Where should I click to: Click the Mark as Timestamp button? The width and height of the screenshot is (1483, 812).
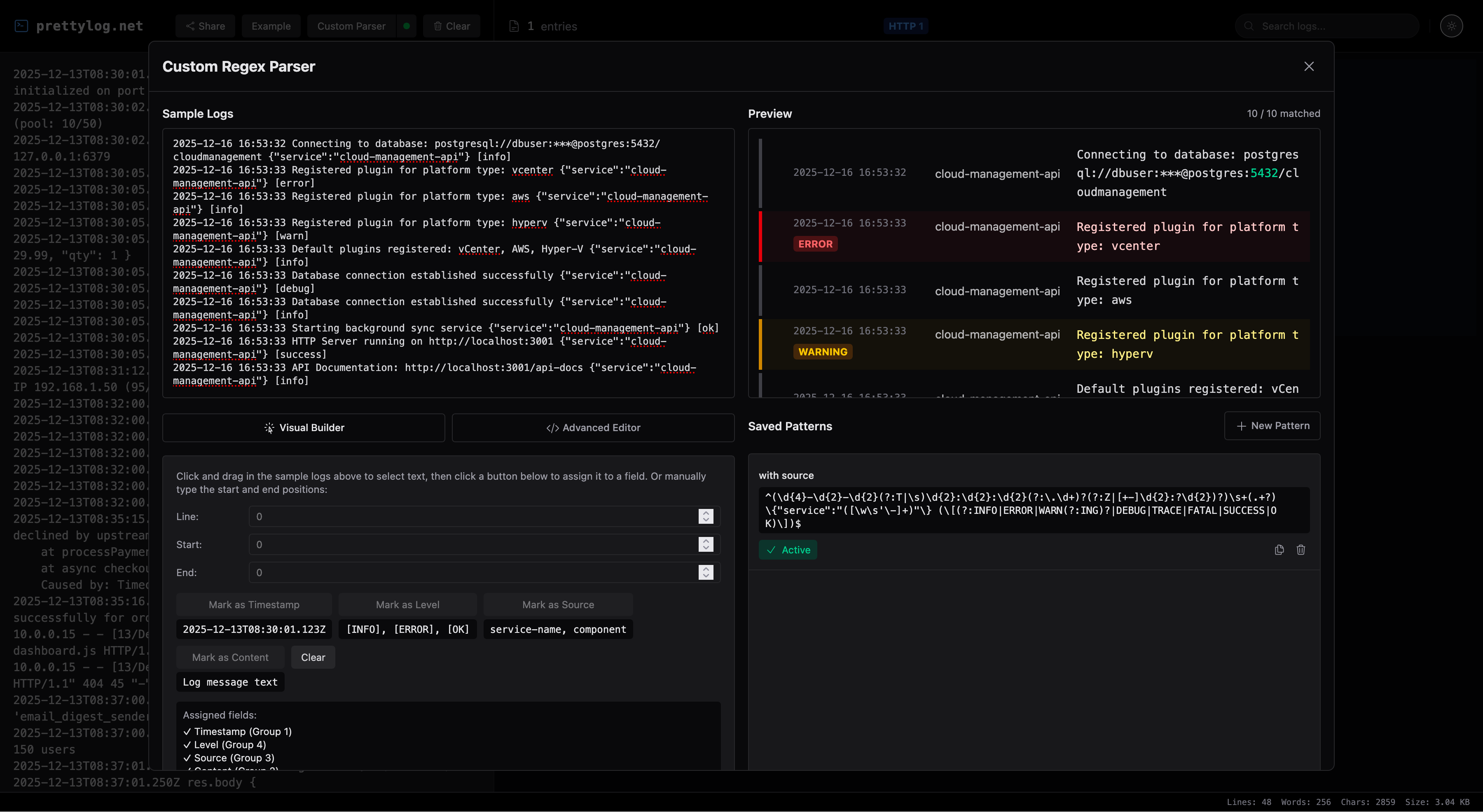255,605
